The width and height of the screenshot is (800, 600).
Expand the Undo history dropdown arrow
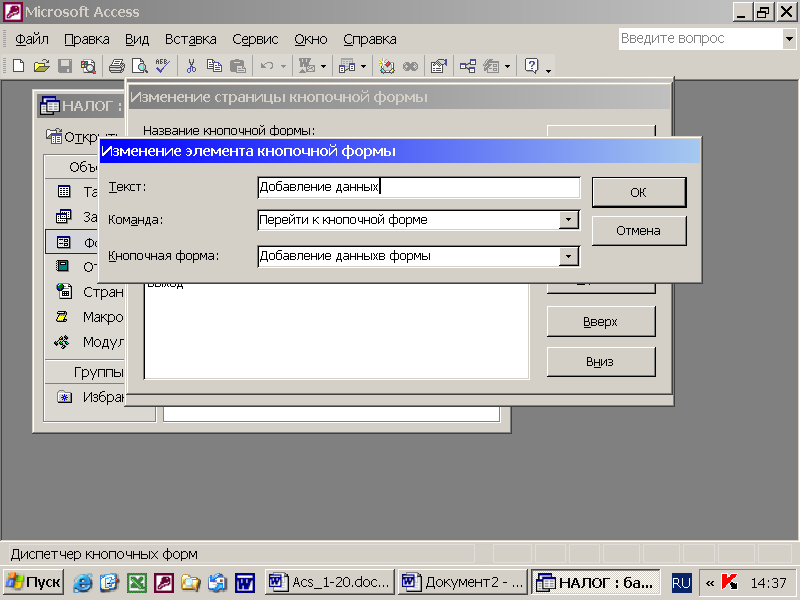point(284,66)
